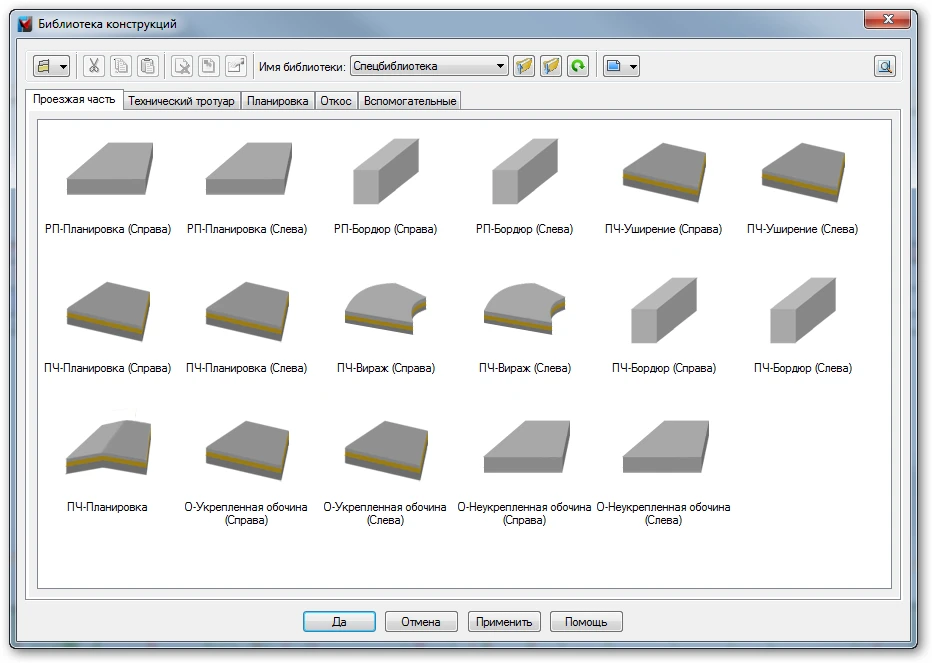Select РП-Бордюр (Справа) thumbnail
This screenshot has height=663, width=932.
pyautogui.click(x=386, y=171)
